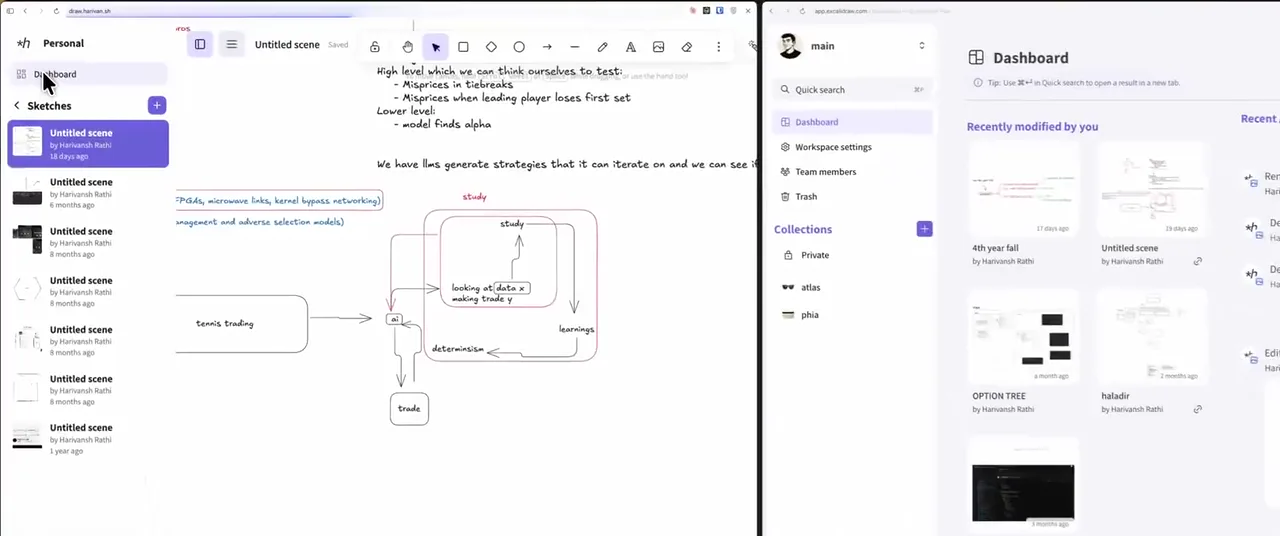Screen dimensions: 1280x536
Task: Activate the Eraser tool
Action: click(687, 47)
